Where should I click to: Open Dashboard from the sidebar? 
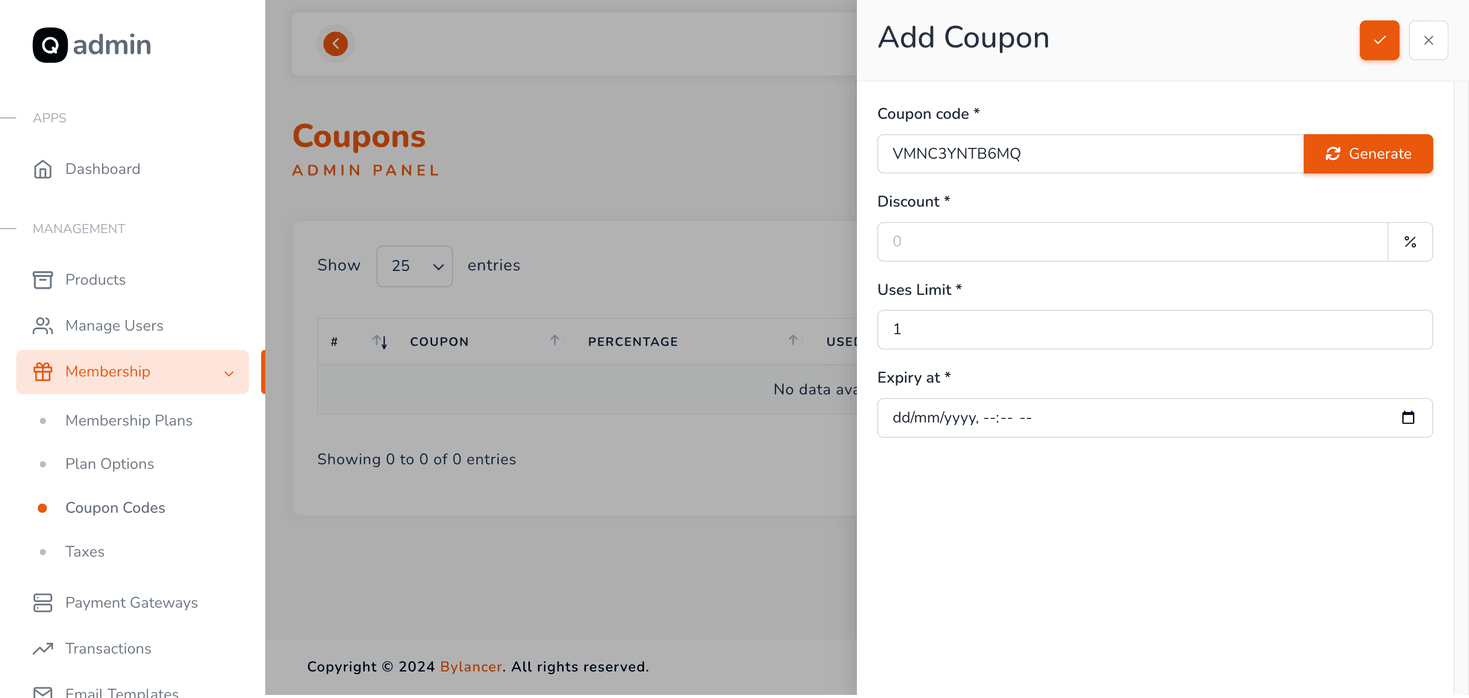tap(102, 169)
